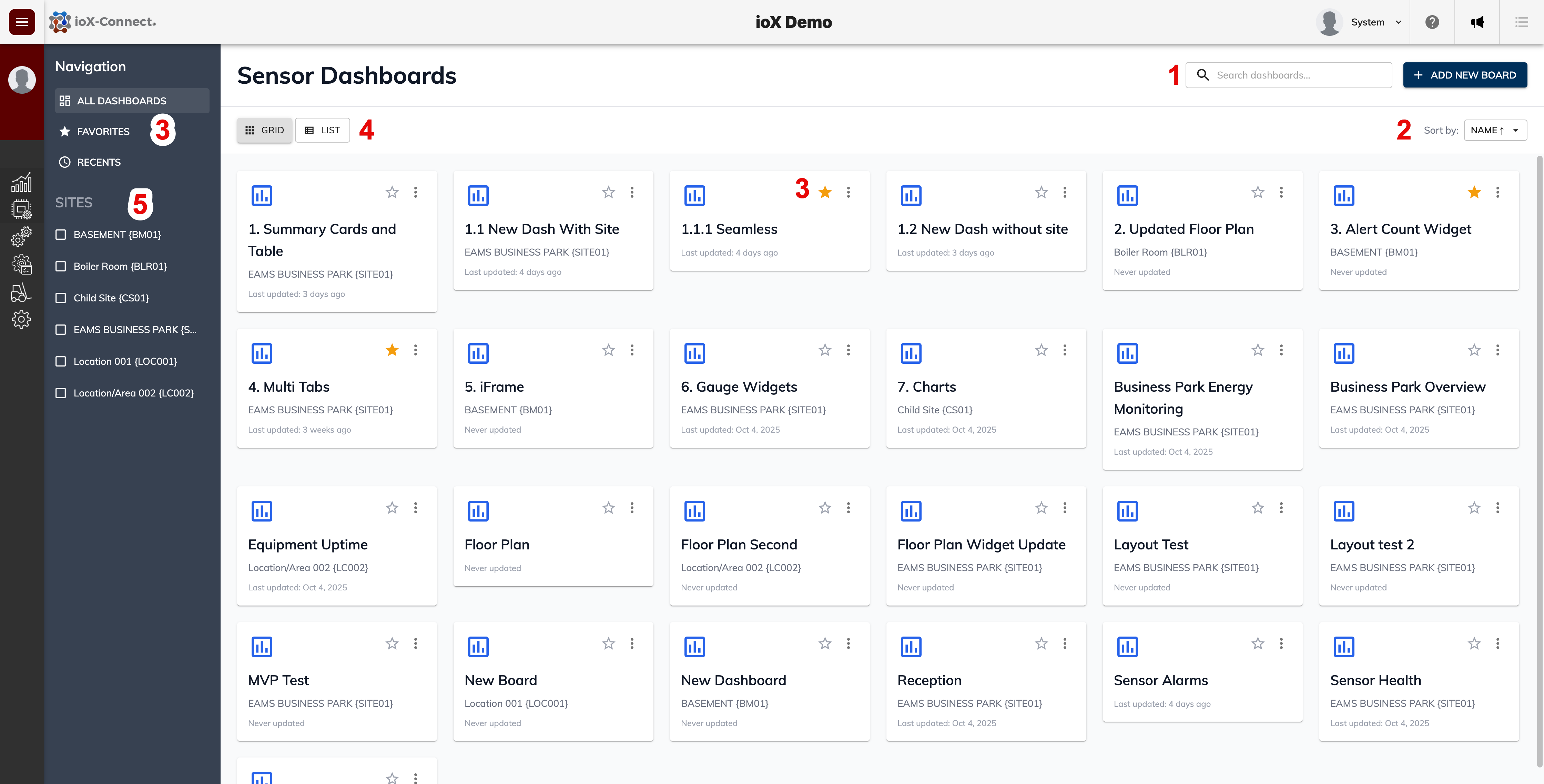The height and width of the screenshot is (784, 1544).
Task: Unfavorite the 1.1.1 Seamless dashboard
Action: (825, 192)
